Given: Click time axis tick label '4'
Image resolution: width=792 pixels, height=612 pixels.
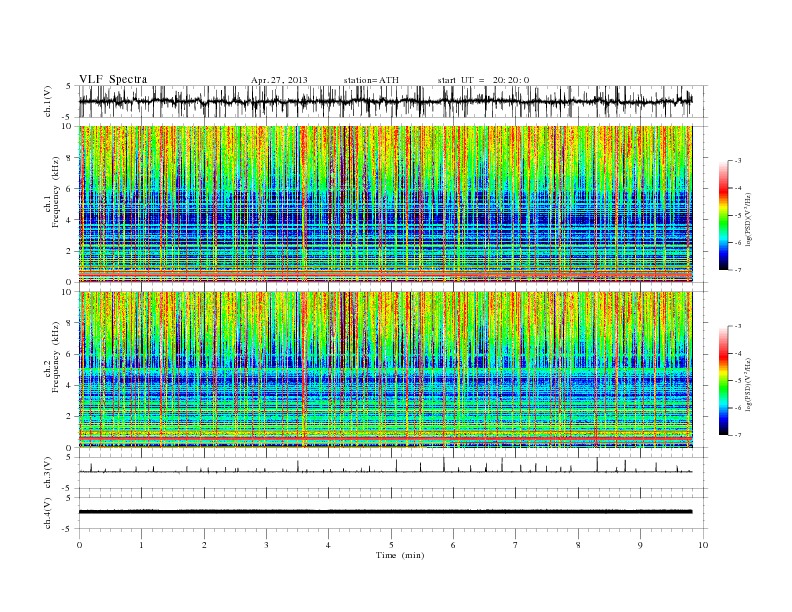Looking at the screenshot, I should (x=328, y=545).
